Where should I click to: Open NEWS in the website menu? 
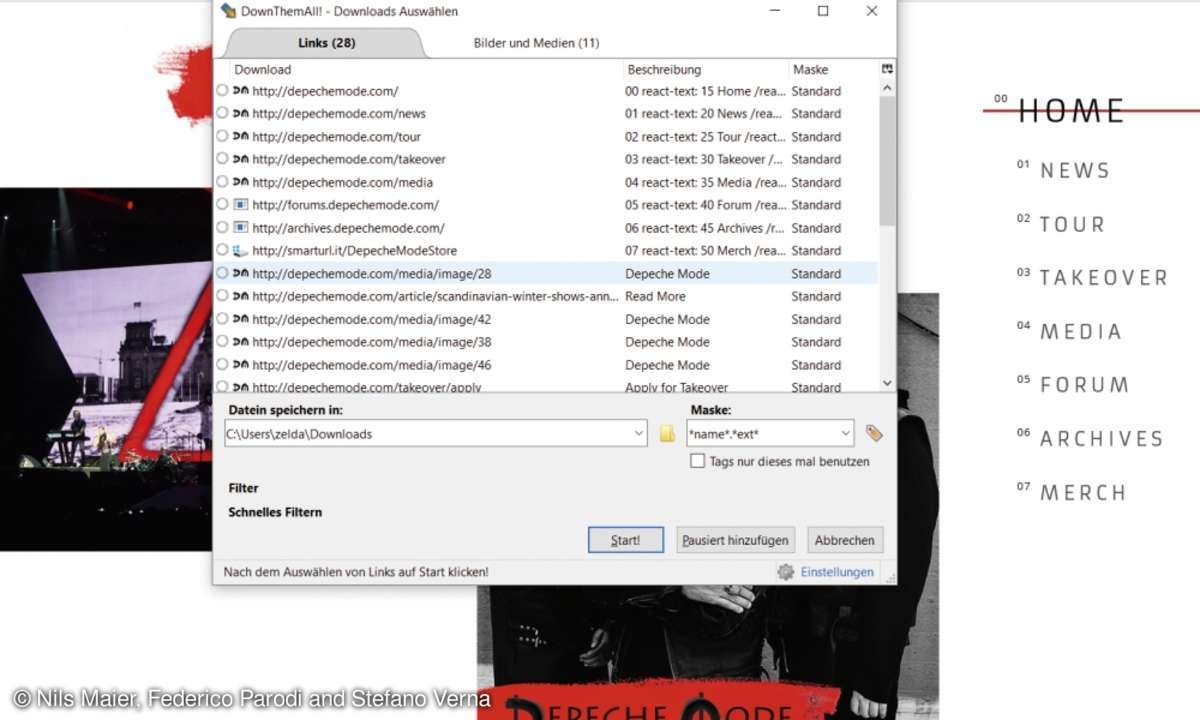click(1075, 170)
